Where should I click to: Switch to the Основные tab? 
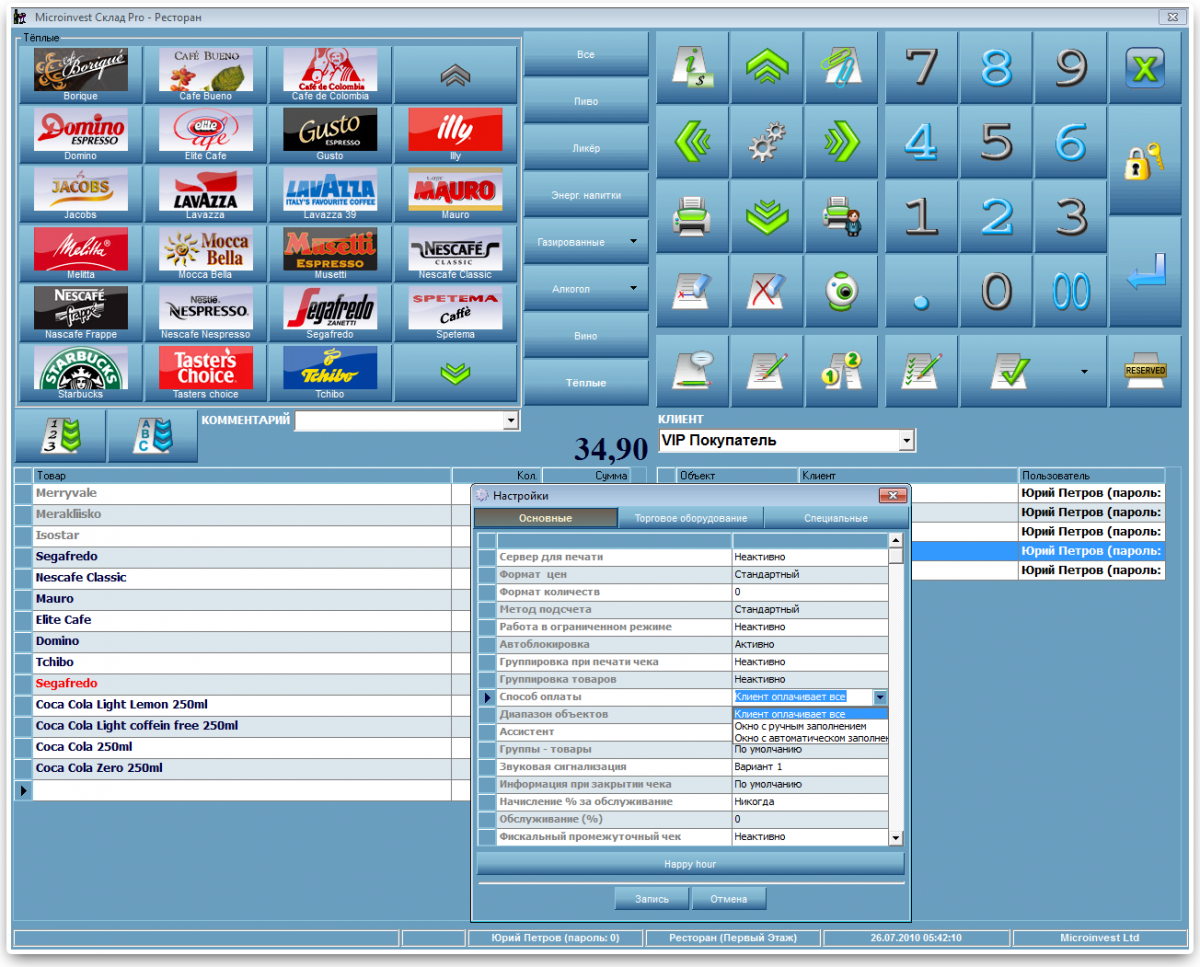545,518
